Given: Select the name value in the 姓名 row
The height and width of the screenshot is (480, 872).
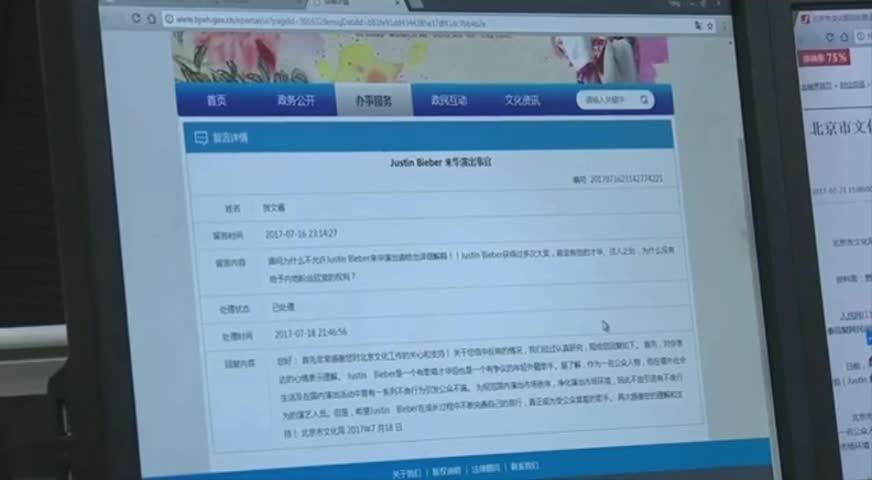Looking at the screenshot, I should tap(274, 208).
